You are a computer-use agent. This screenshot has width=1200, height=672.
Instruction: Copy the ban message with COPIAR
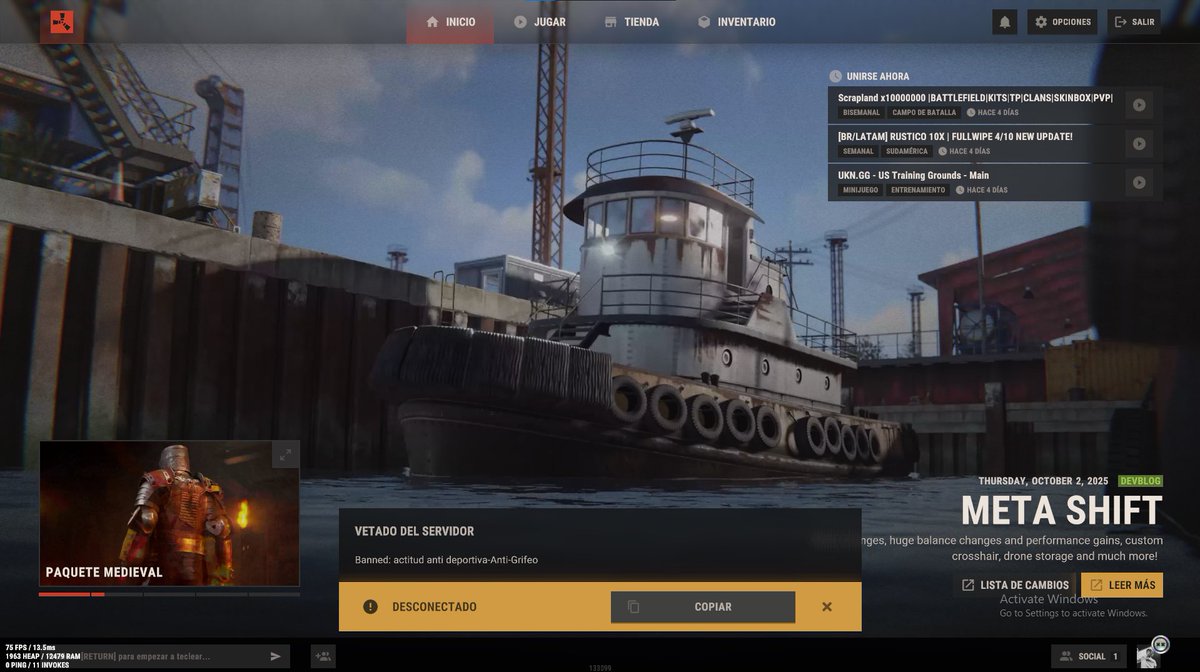point(703,607)
